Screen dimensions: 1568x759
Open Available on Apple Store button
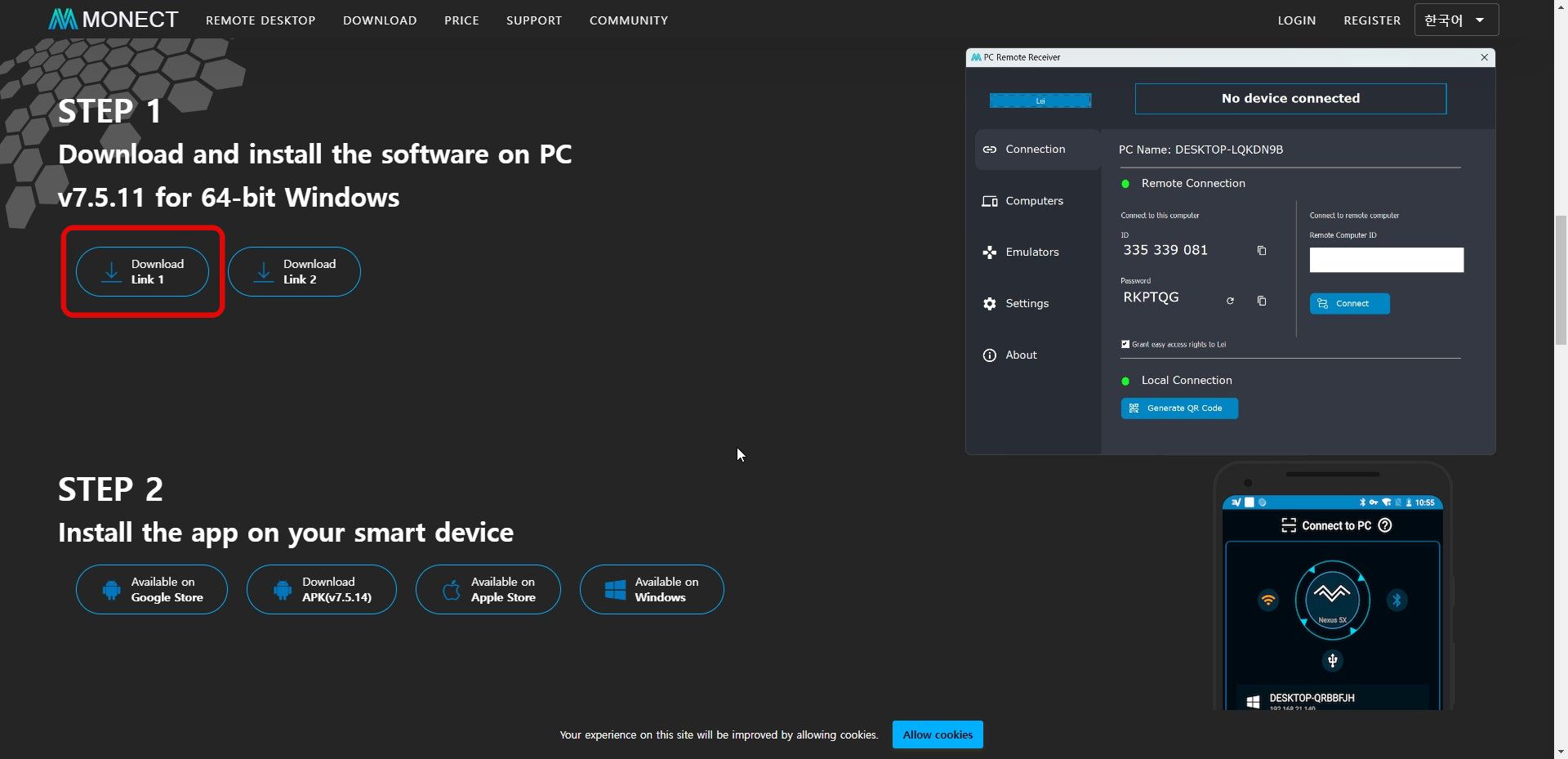click(x=488, y=589)
